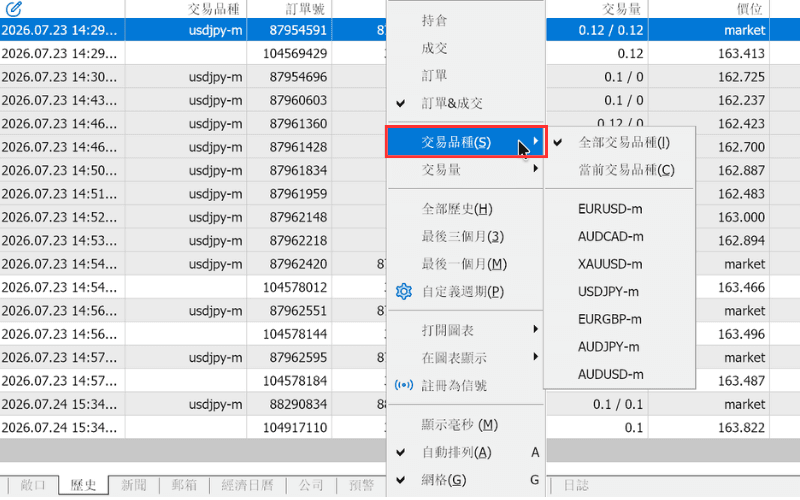Switch to the 敞口 tab
This screenshot has width=800, height=500.
point(33,485)
